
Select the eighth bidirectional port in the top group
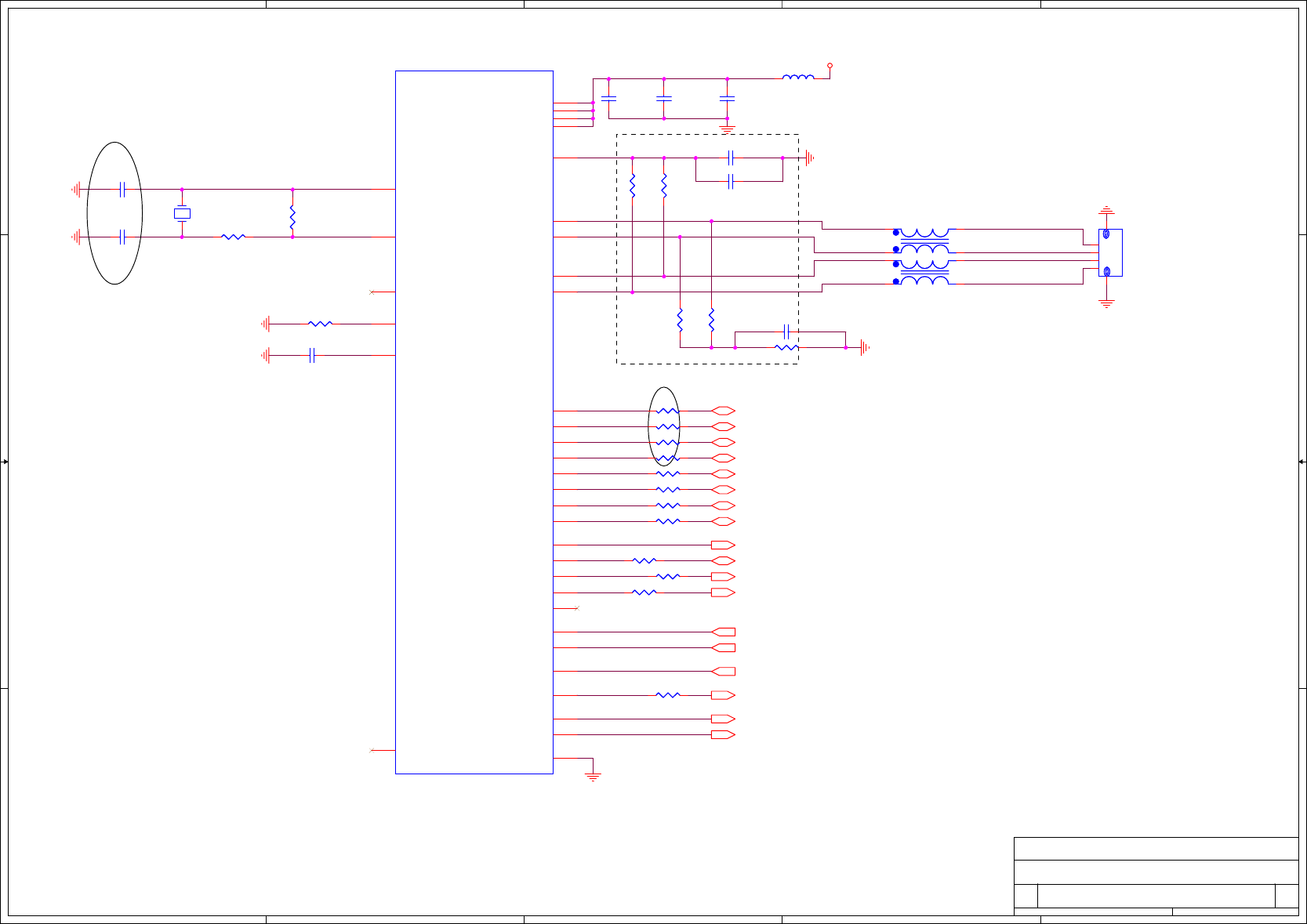click(723, 521)
